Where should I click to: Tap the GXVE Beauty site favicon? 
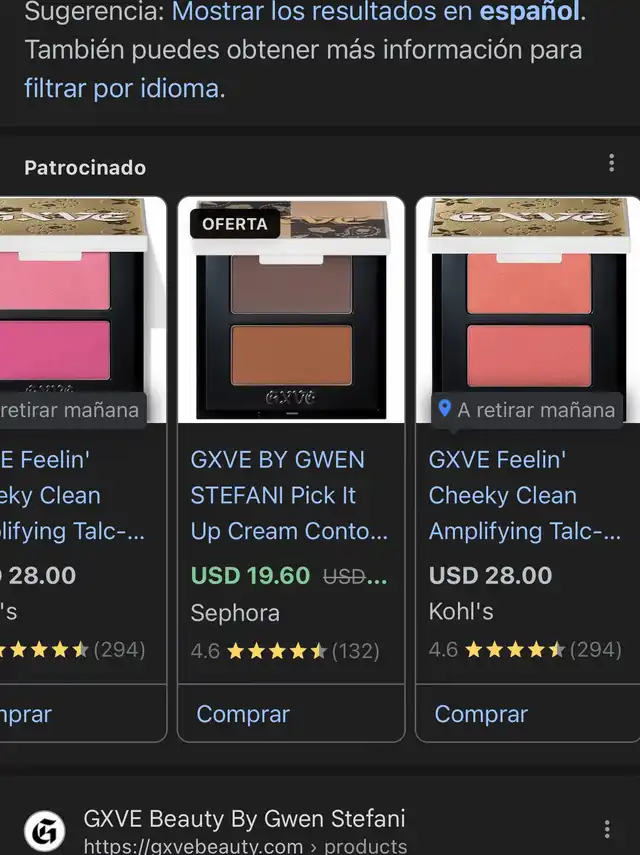tap(45, 831)
